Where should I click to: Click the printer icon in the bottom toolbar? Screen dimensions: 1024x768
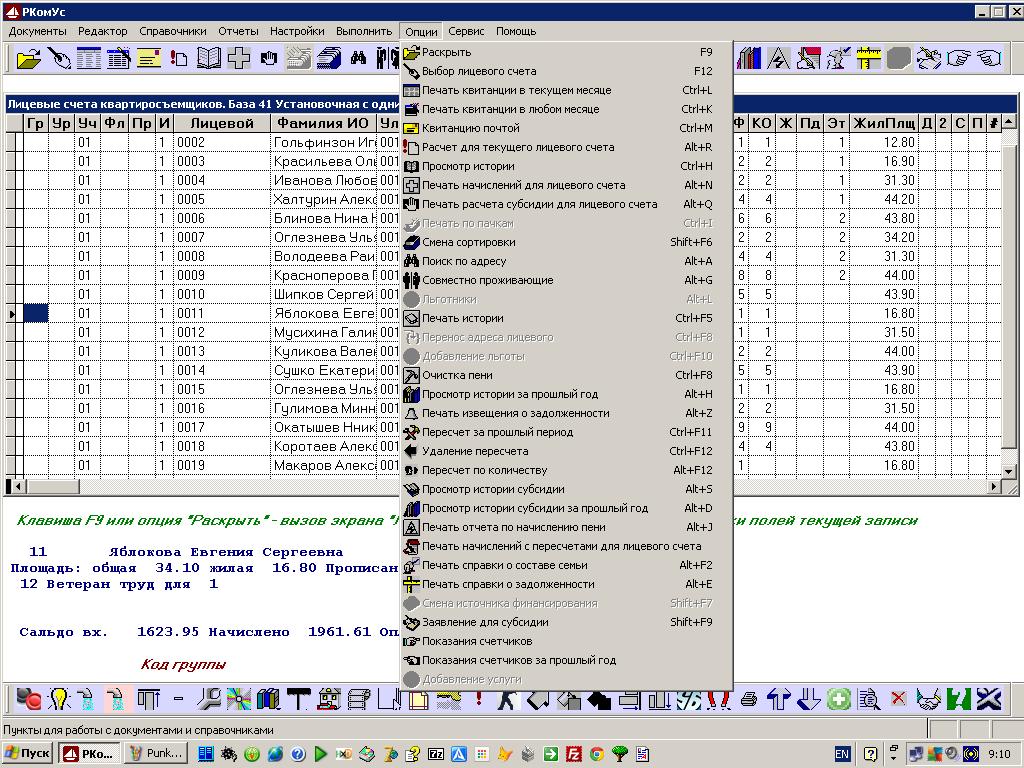click(x=749, y=699)
